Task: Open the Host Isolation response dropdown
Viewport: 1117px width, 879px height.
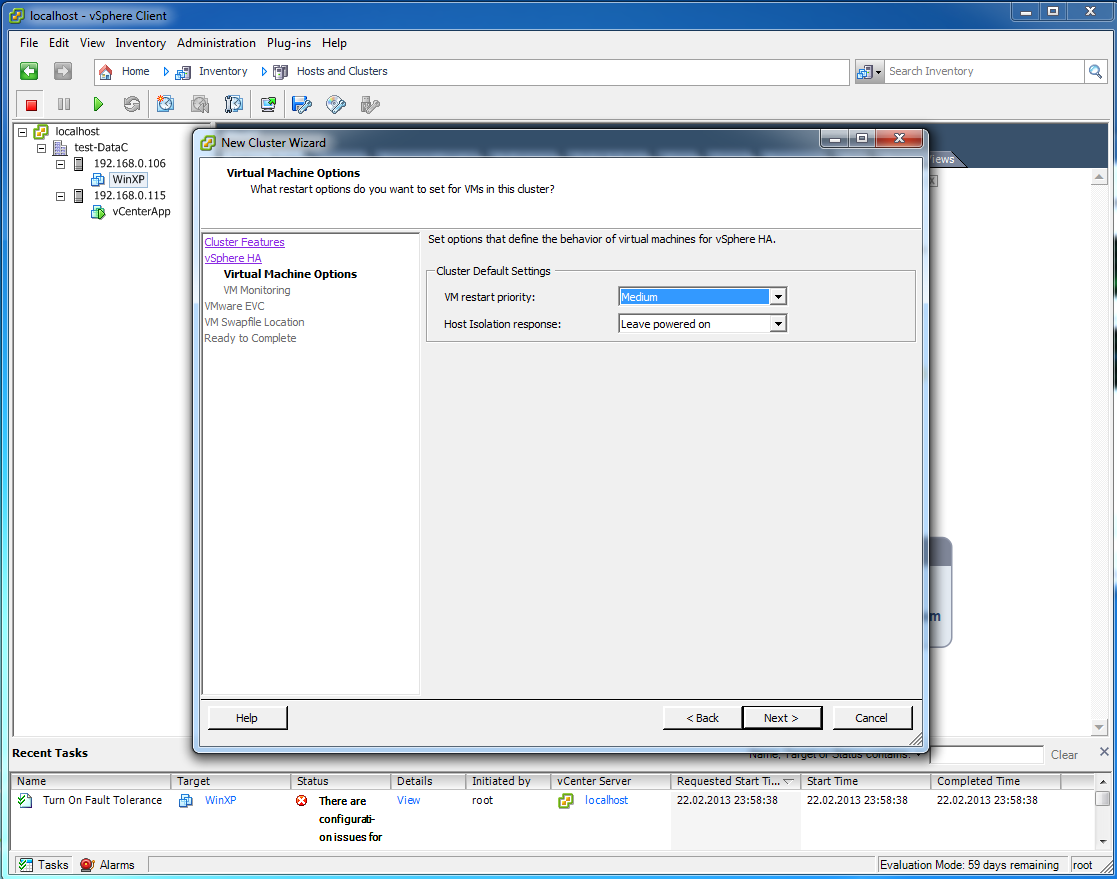Action: click(x=778, y=324)
